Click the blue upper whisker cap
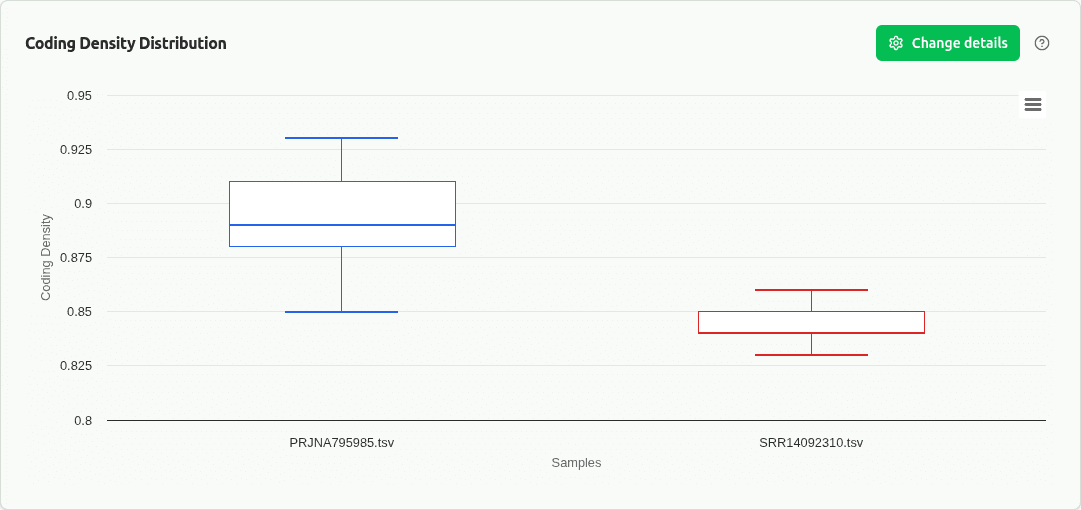The height and width of the screenshot is (510, 1081). (x=342, y=138)
